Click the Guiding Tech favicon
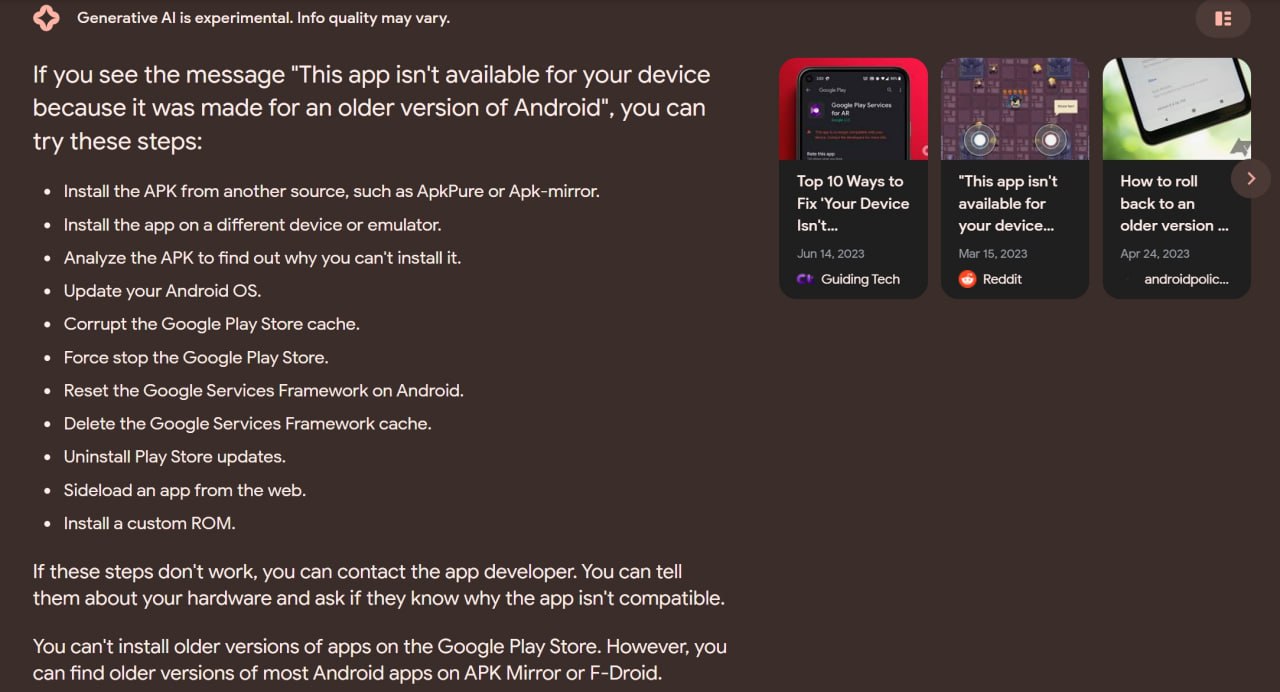 pyautogui.click(x=805, y=280)
